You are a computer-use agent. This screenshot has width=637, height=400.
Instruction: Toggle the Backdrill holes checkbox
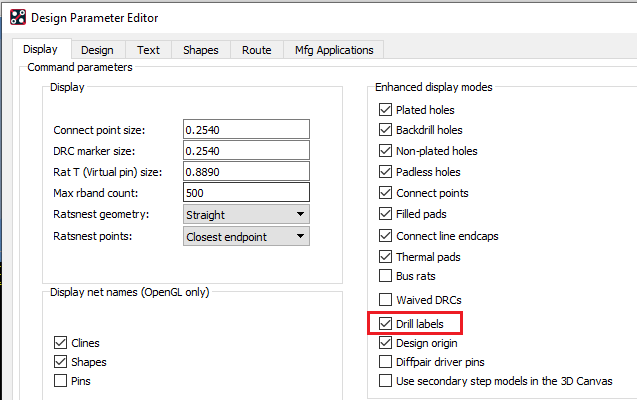pyautogui.click(x=385, y=130)
